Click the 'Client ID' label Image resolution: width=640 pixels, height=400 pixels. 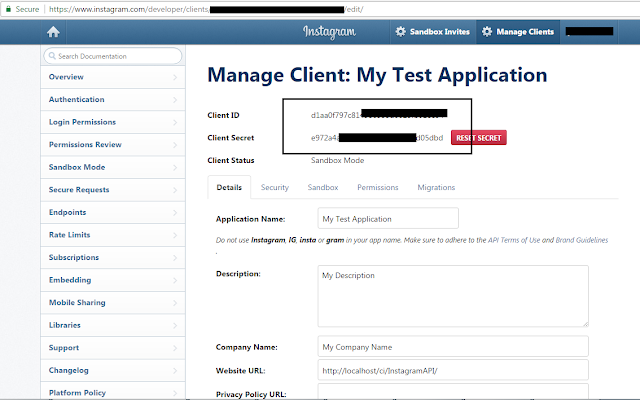(223, 115)
